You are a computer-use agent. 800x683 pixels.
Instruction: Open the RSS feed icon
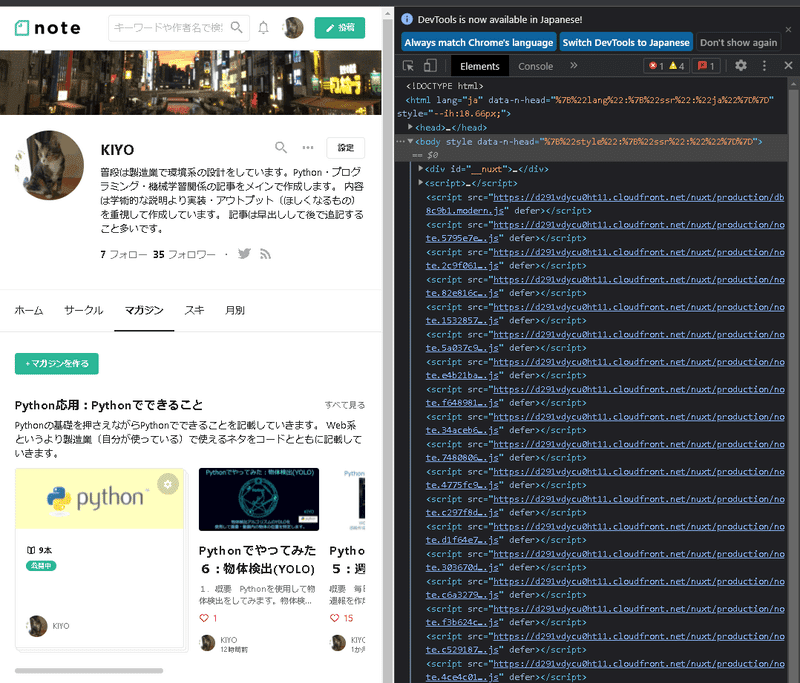[265, 254]
